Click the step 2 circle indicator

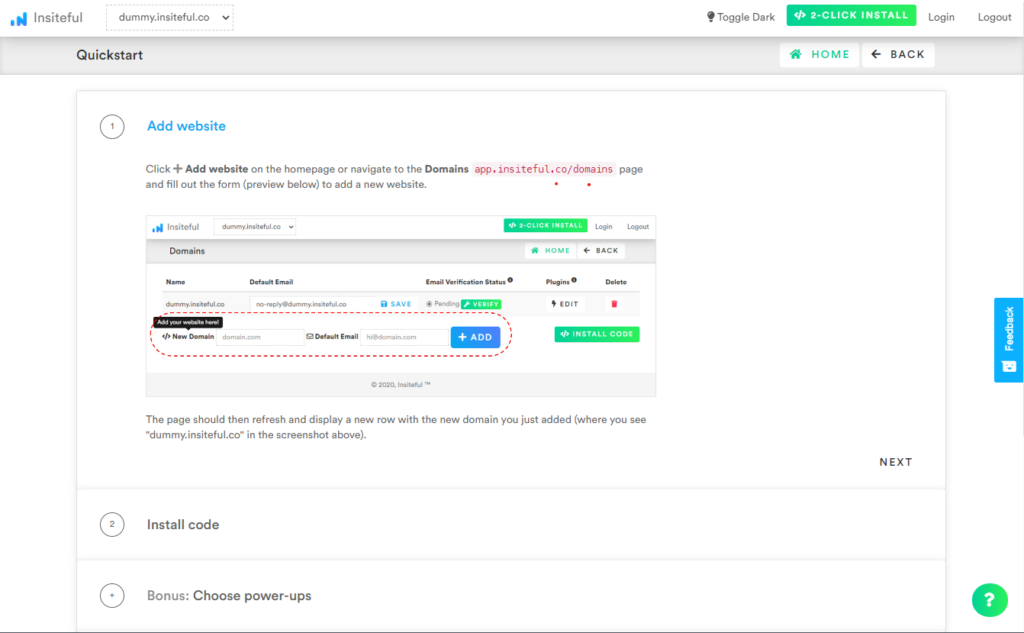pyautogui.click(x=112, y=524)
